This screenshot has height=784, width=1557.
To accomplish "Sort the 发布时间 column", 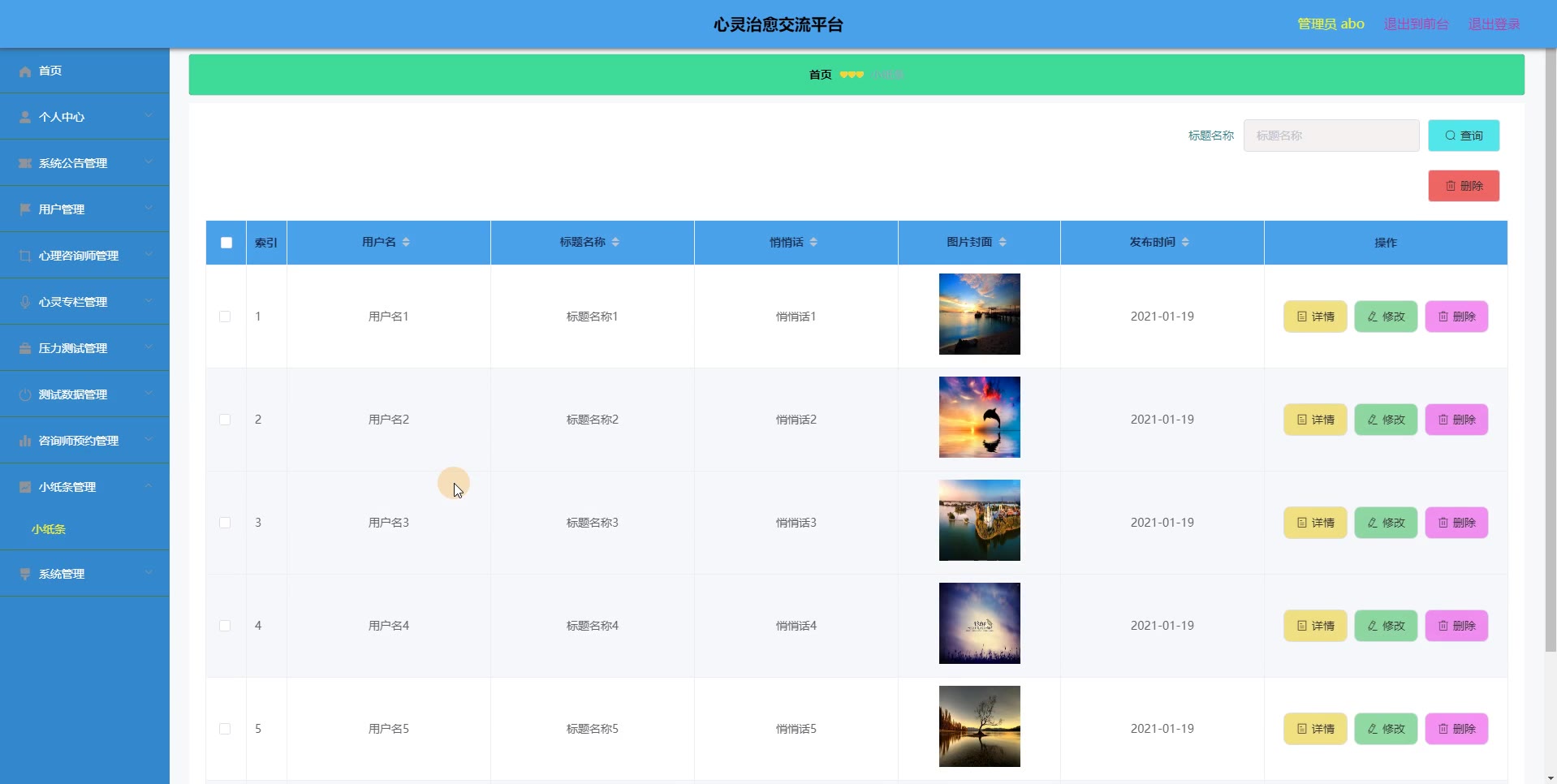I will pyautogui.click(x=1185, y=242).
